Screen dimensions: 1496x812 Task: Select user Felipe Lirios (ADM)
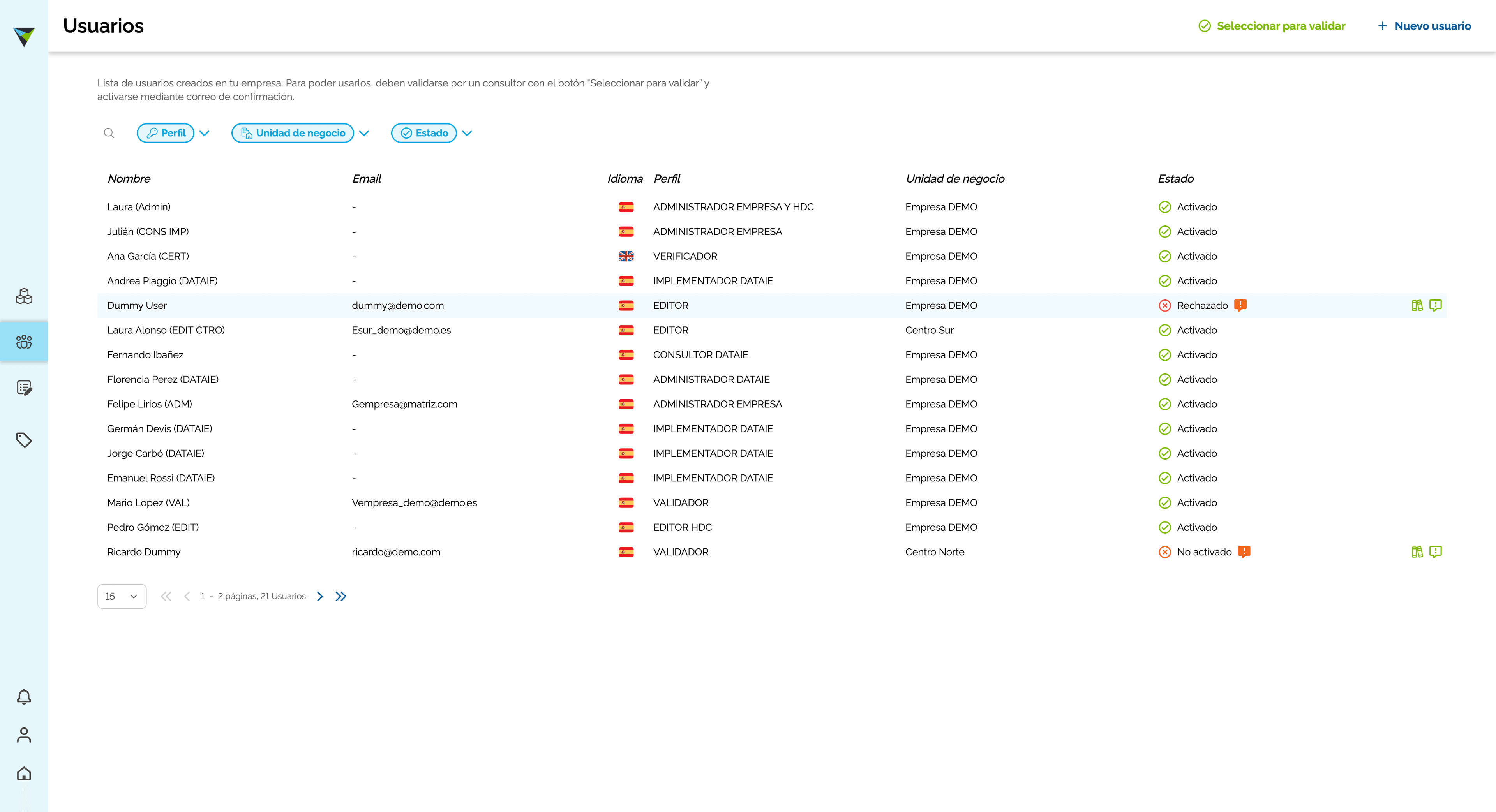(149, 404)
